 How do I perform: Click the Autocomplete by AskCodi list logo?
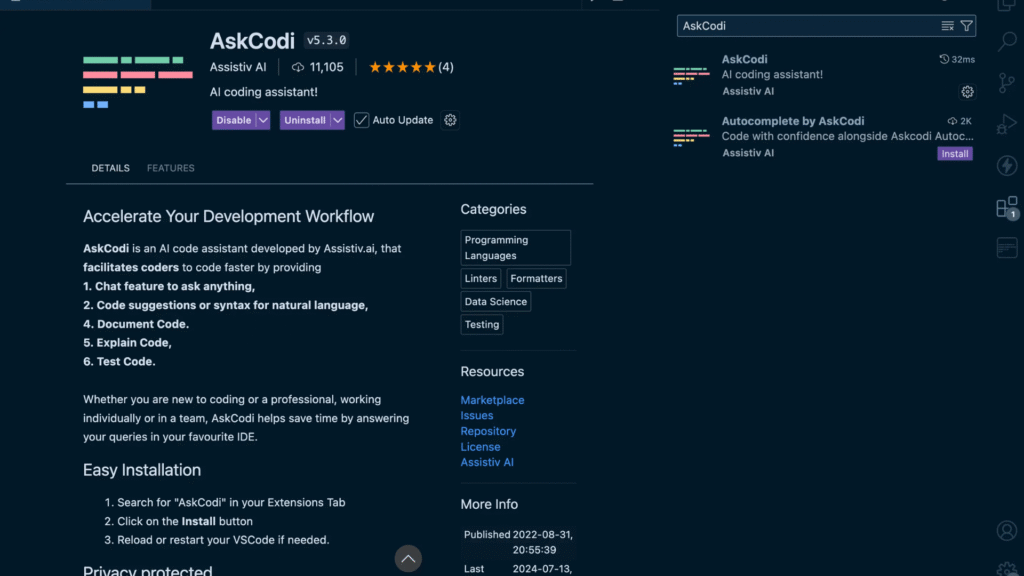(x=692, y=137)
